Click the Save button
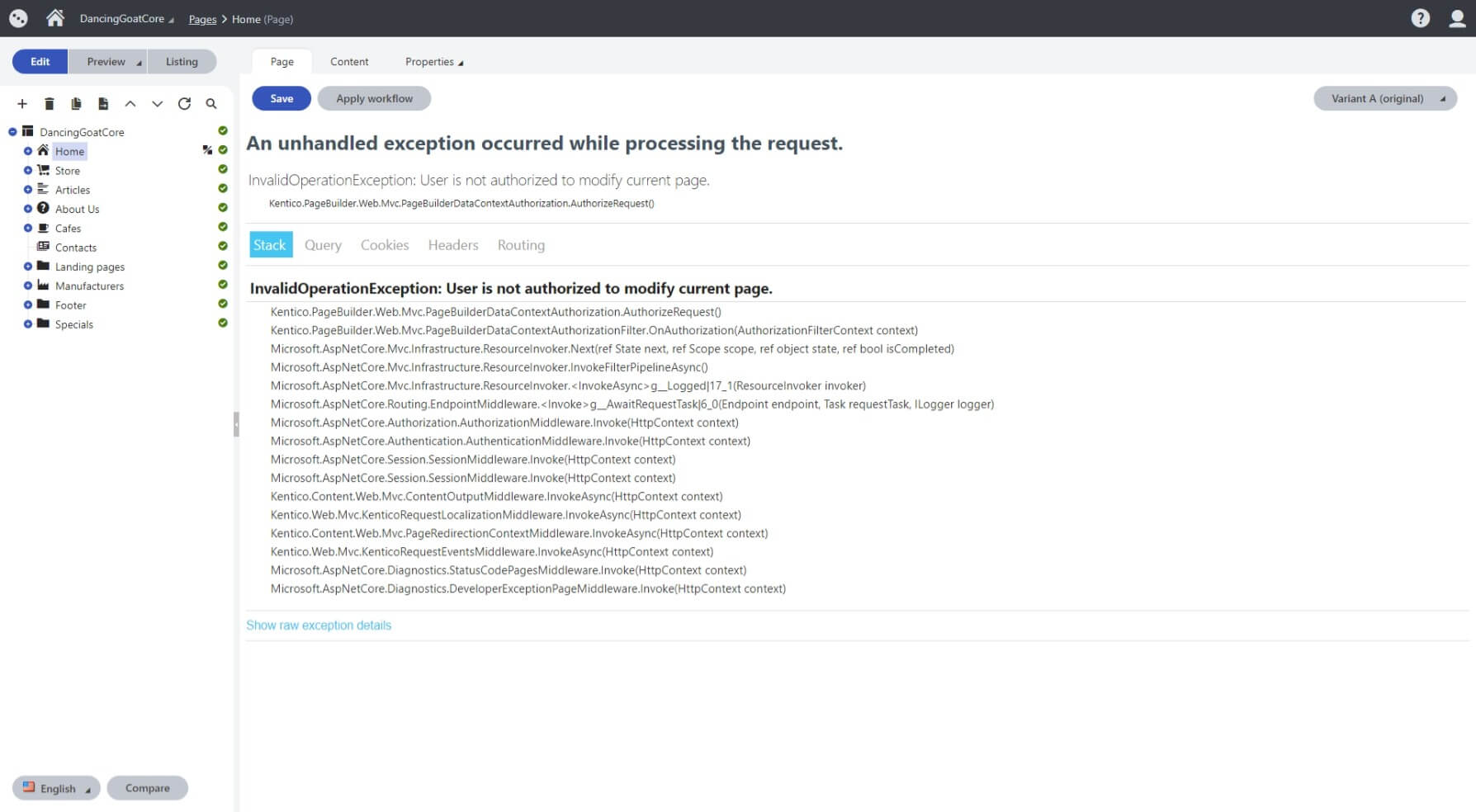The height and width of the screenshot is (812, 1476). click(281, 98)
